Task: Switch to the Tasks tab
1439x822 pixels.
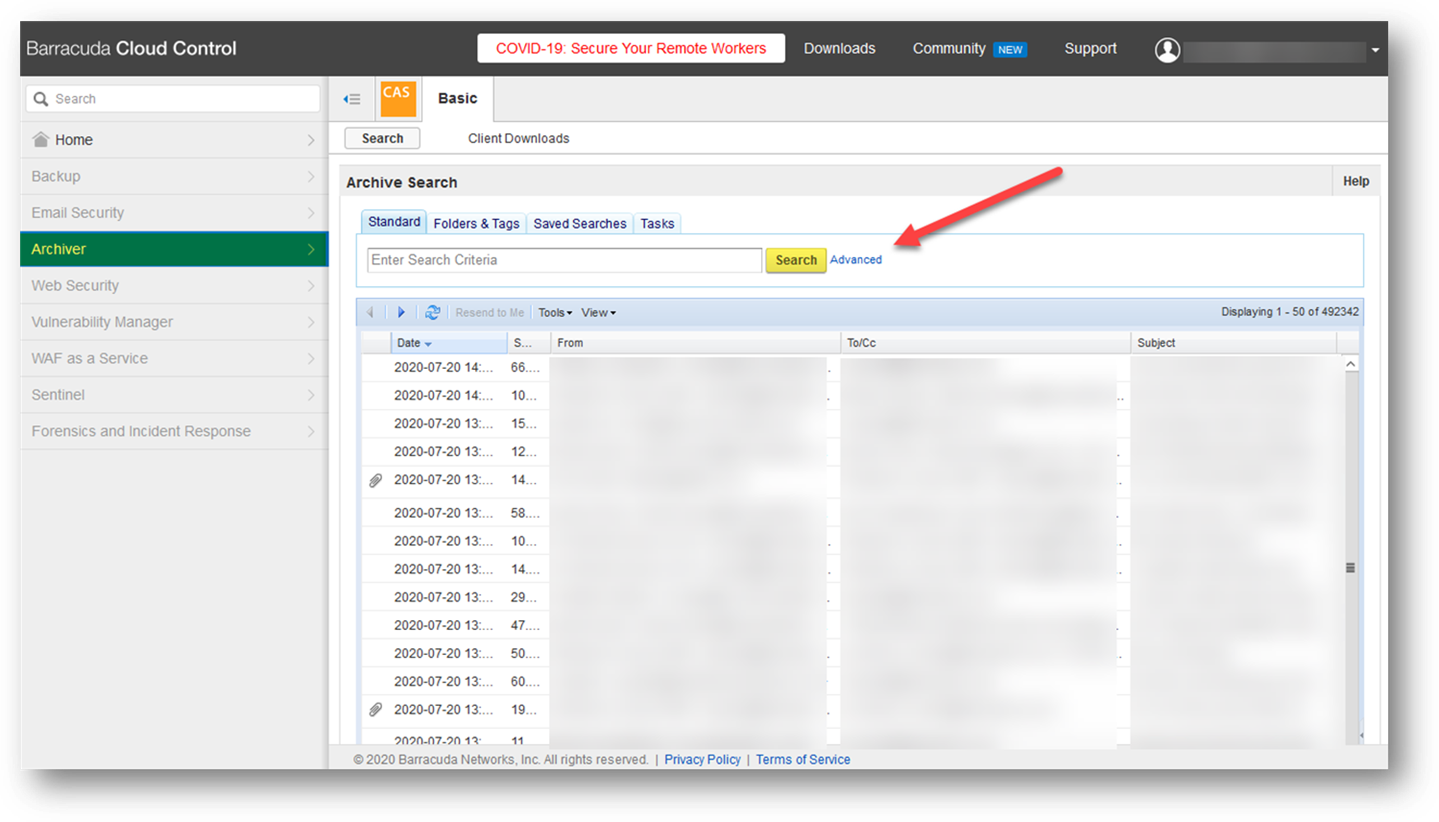Action: click(657, 224)
